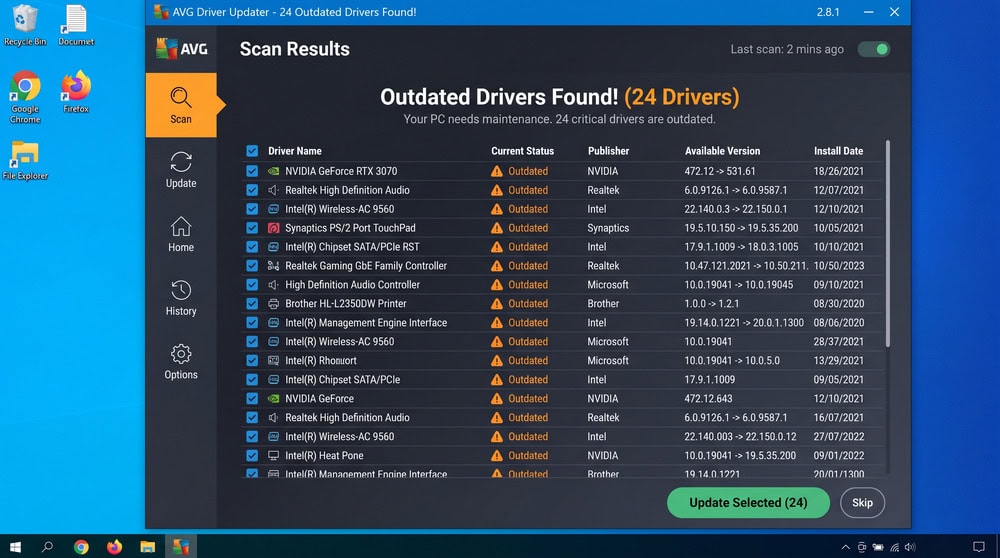Click install date 08/30/2020
Screen dimensions: 1000x558
[839, 304]
